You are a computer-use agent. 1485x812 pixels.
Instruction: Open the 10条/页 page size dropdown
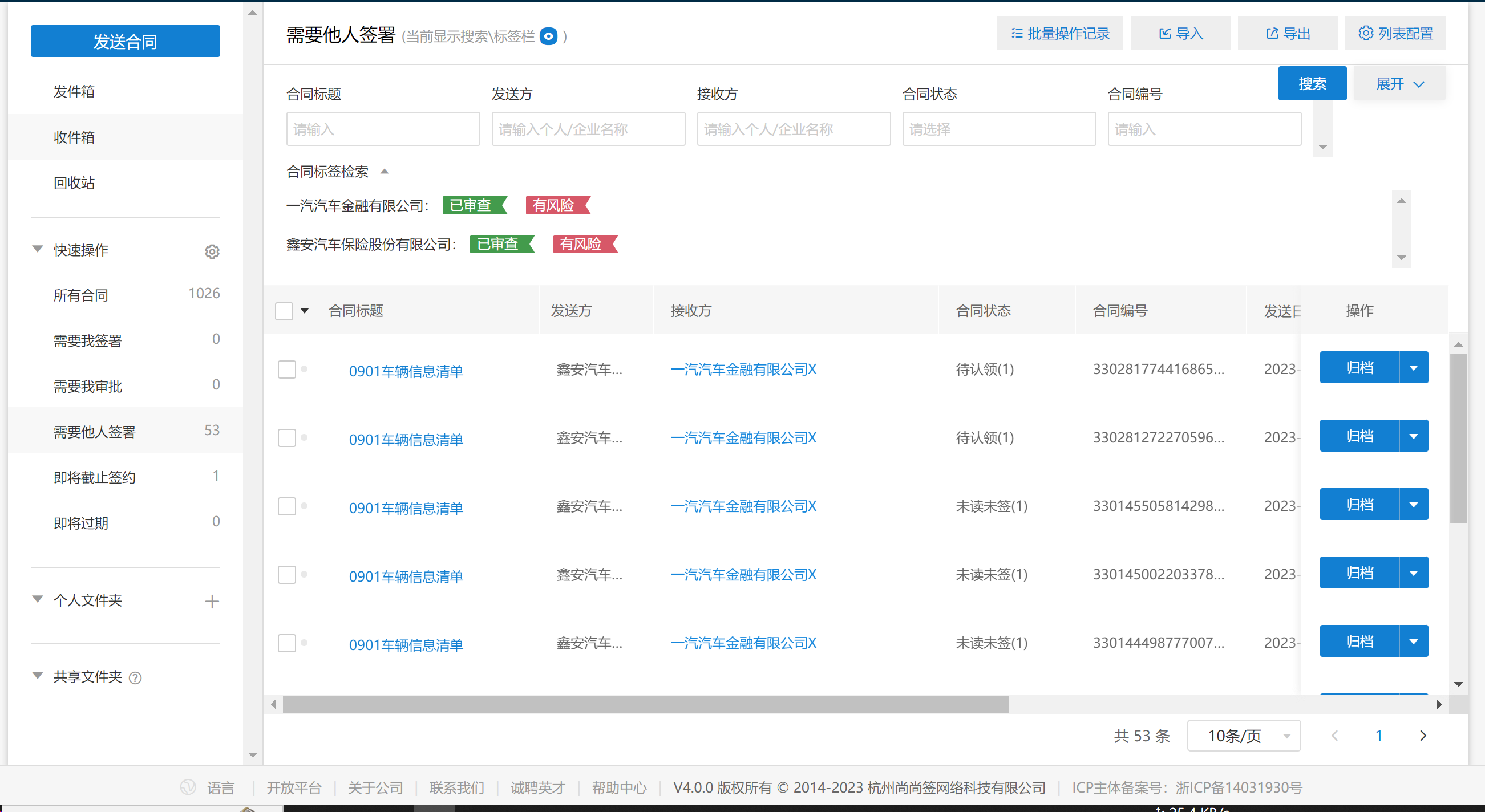click(1244, 736)
